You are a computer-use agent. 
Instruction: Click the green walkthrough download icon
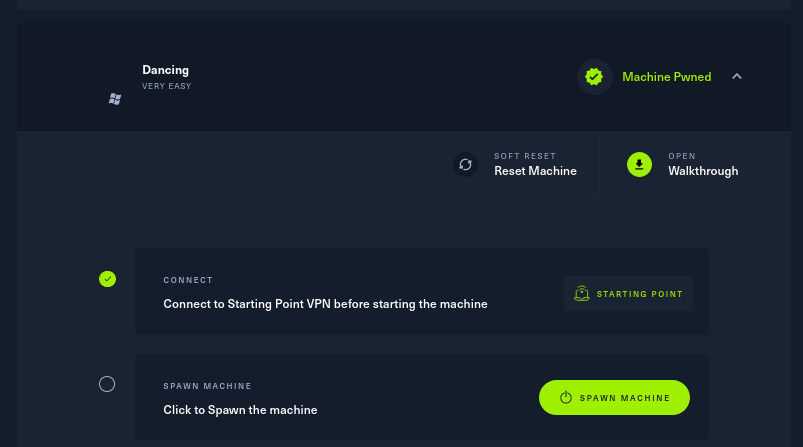coord(639,164)
